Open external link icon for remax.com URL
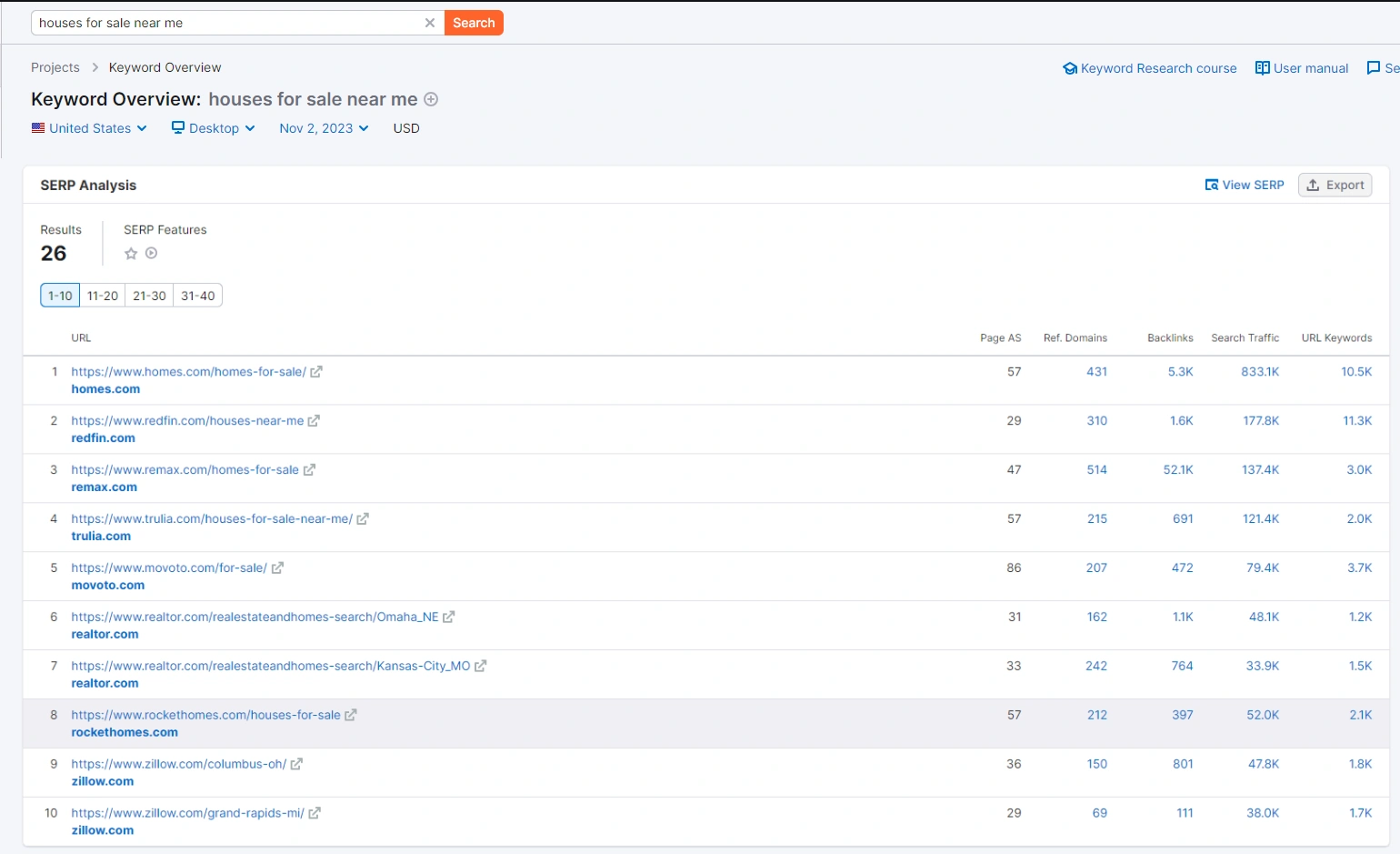 (309, 470)
